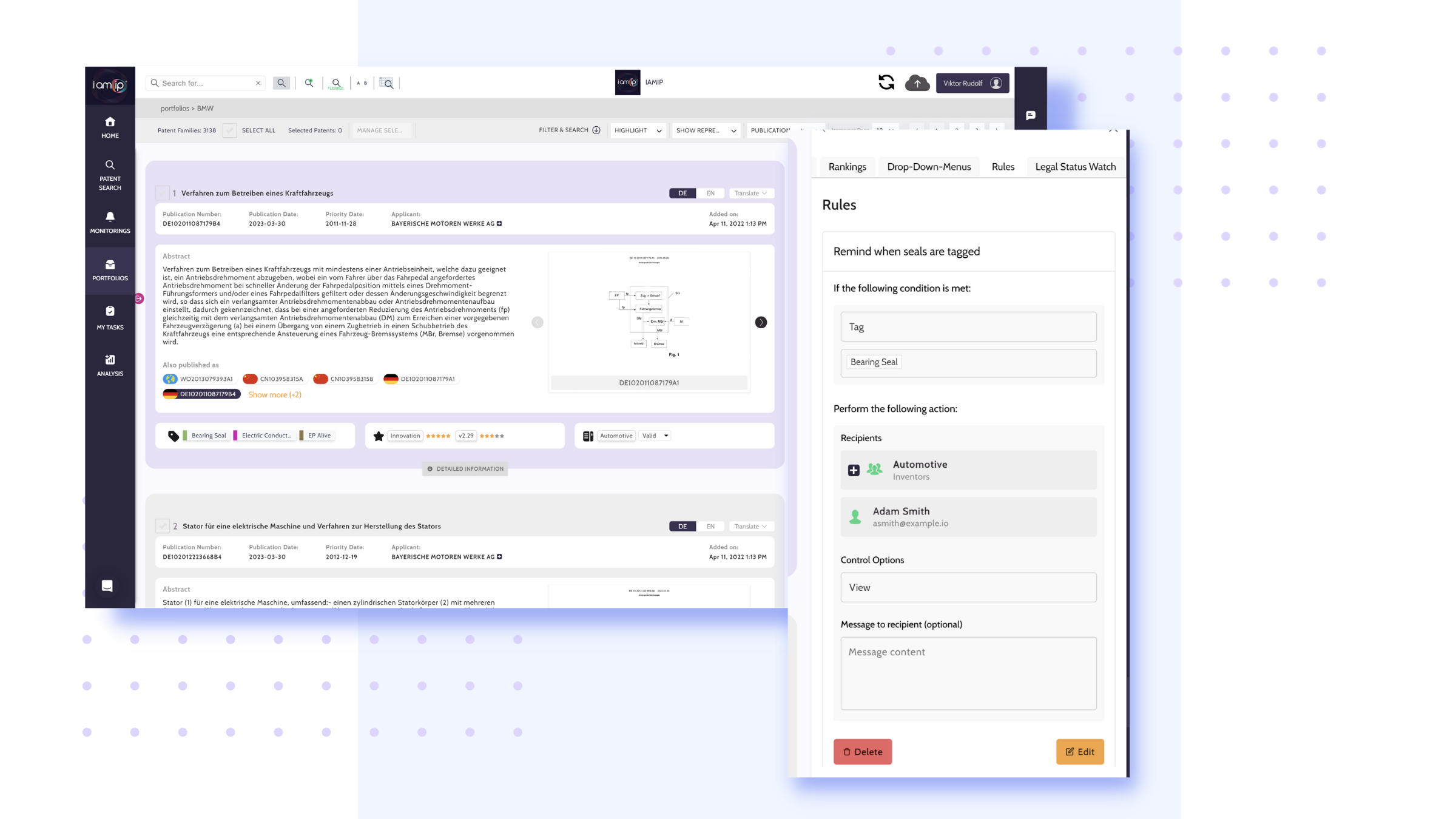Image resolution: width=1456 pixels, height=819 pixels.
Task: Click the cloud upload icon
Action: tap(917, 83)
